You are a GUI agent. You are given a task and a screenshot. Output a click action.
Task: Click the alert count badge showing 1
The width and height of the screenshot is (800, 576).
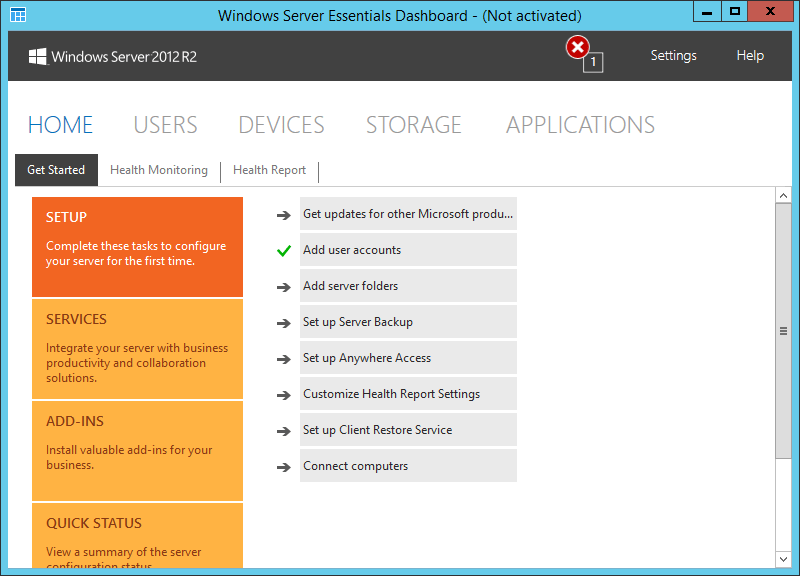[592, 62]
